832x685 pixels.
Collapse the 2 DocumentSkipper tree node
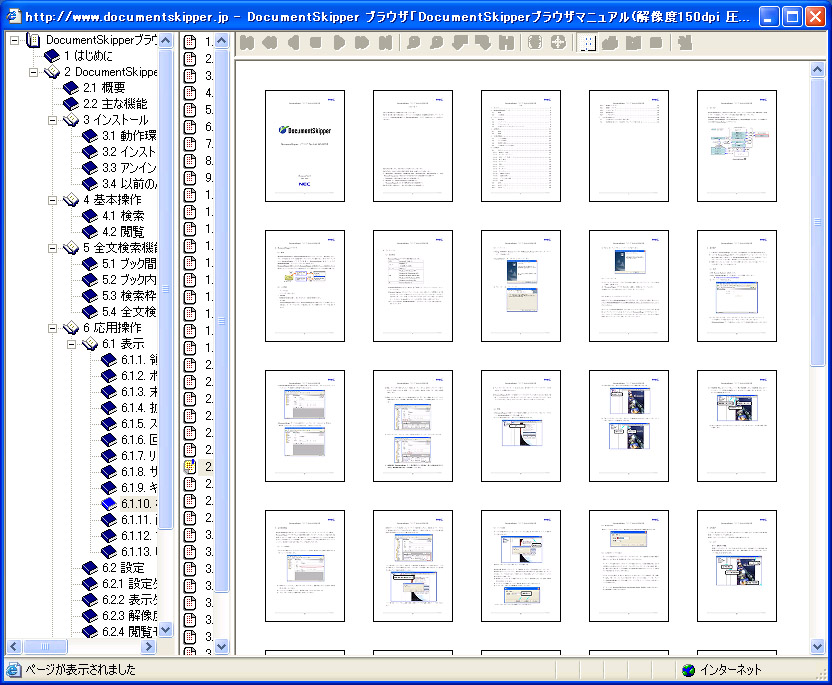(33, 72)
